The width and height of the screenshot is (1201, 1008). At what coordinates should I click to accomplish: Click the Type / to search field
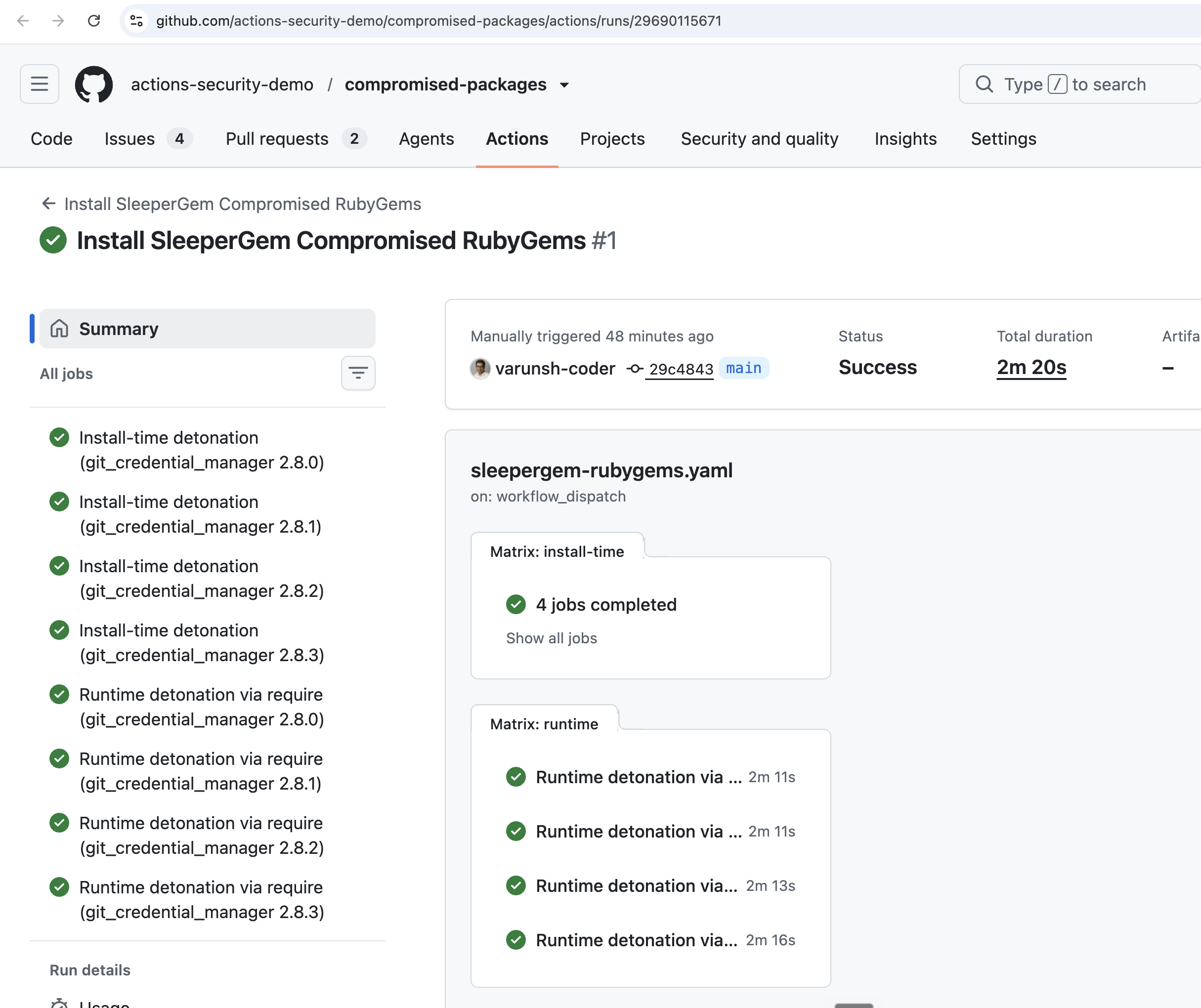[x=1080, y=84]
